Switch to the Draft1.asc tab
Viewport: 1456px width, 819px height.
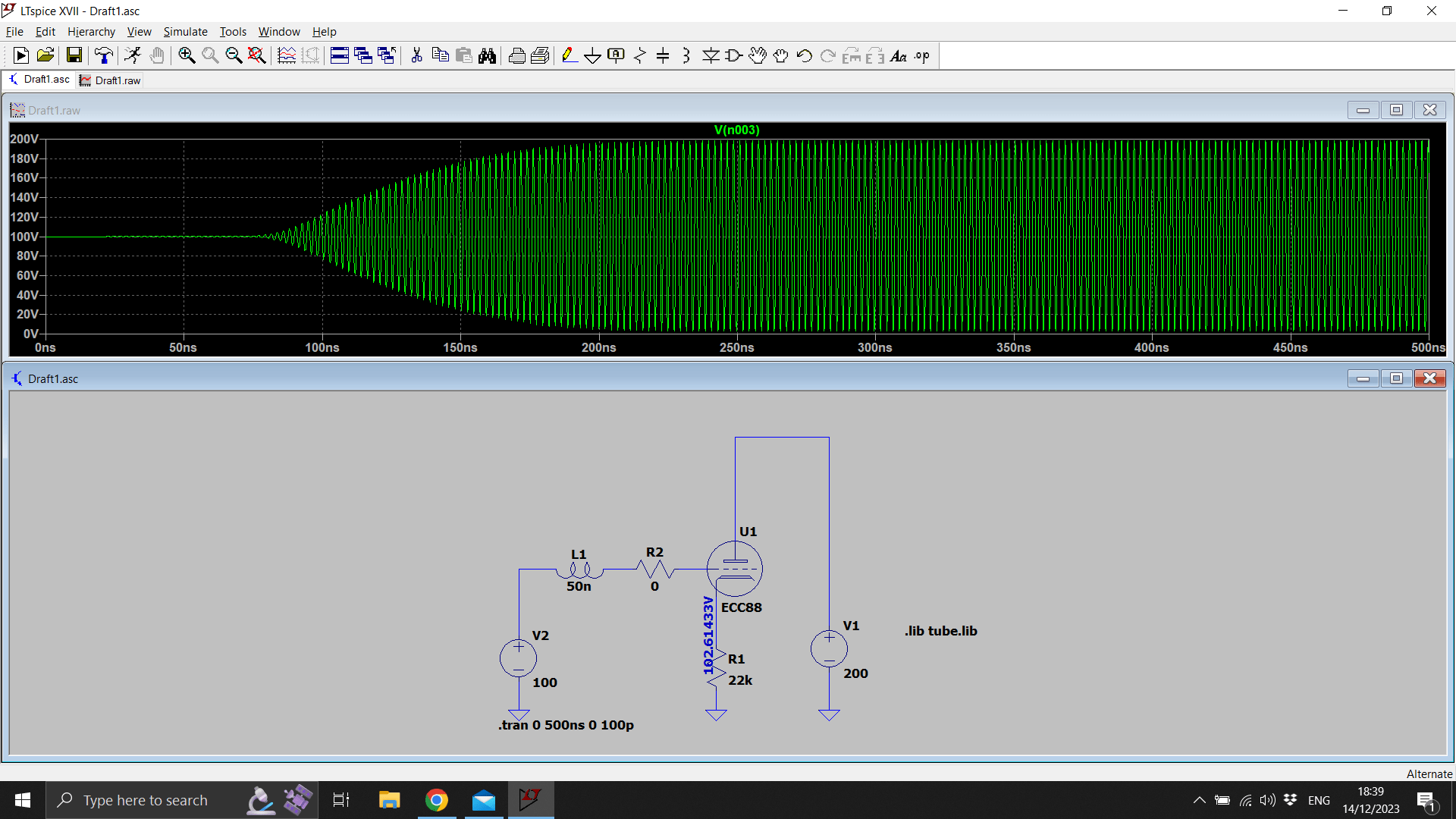[x=39, y=80]
